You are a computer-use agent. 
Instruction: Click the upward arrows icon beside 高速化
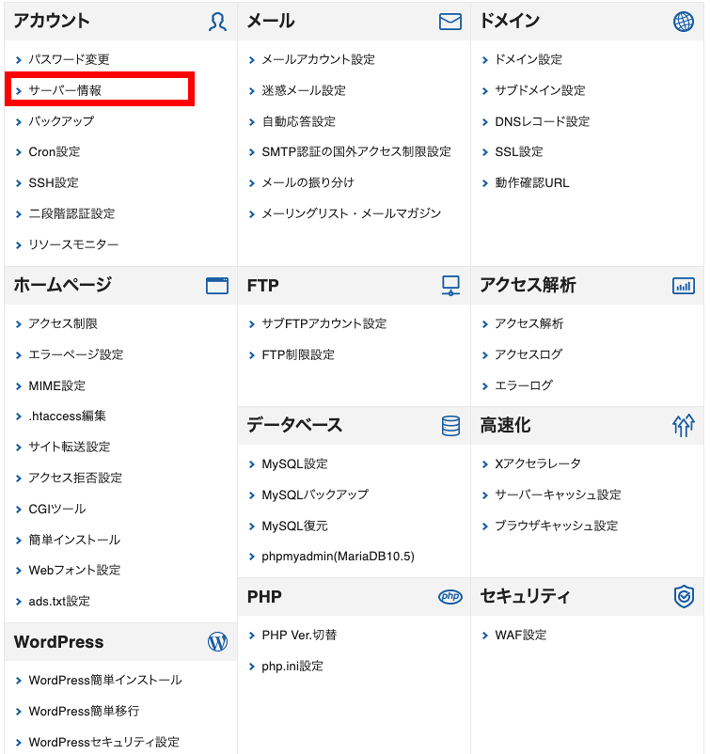click(x=683, y=426)
